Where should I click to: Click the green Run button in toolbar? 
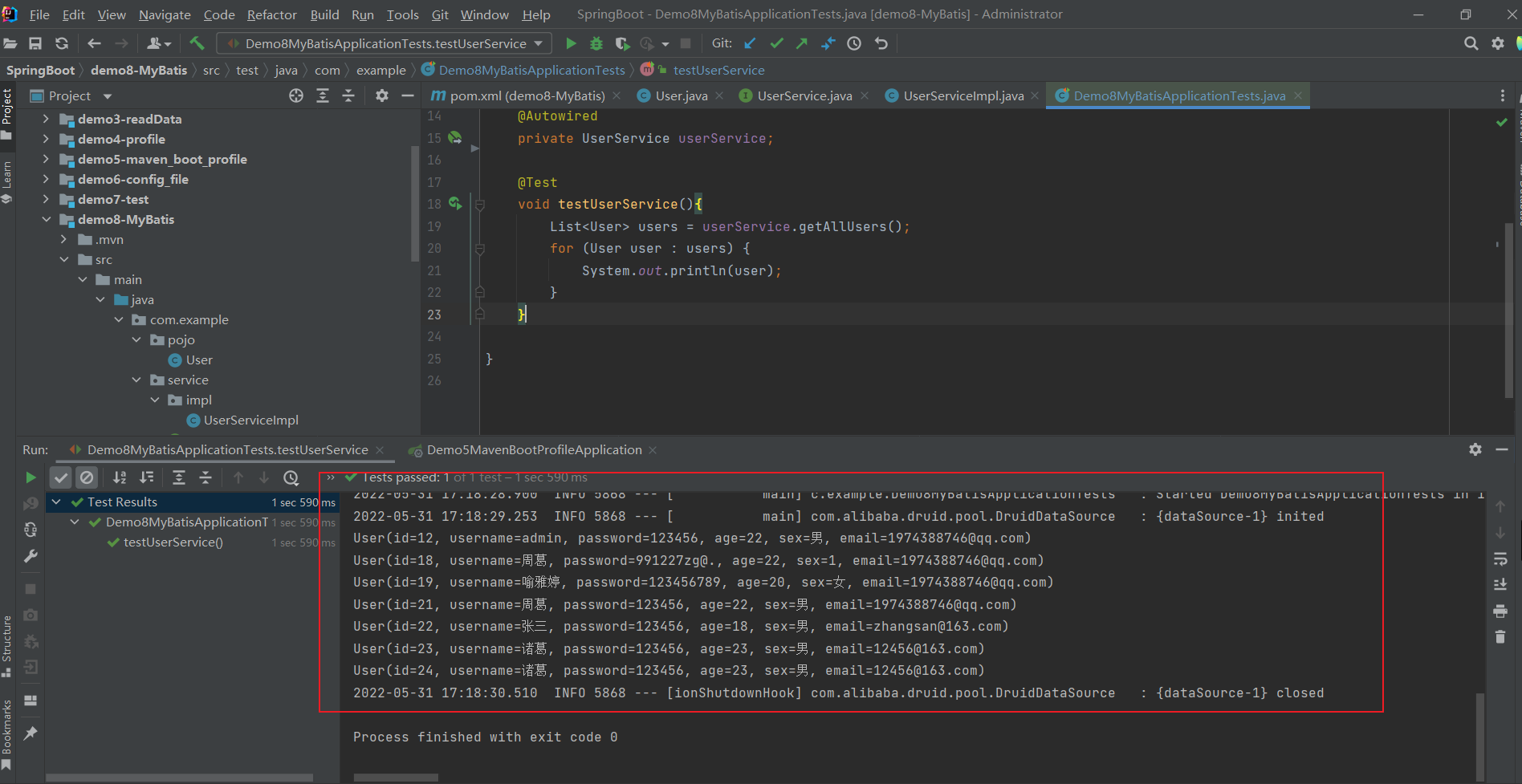pyautogui.click(x=571, y=43)
